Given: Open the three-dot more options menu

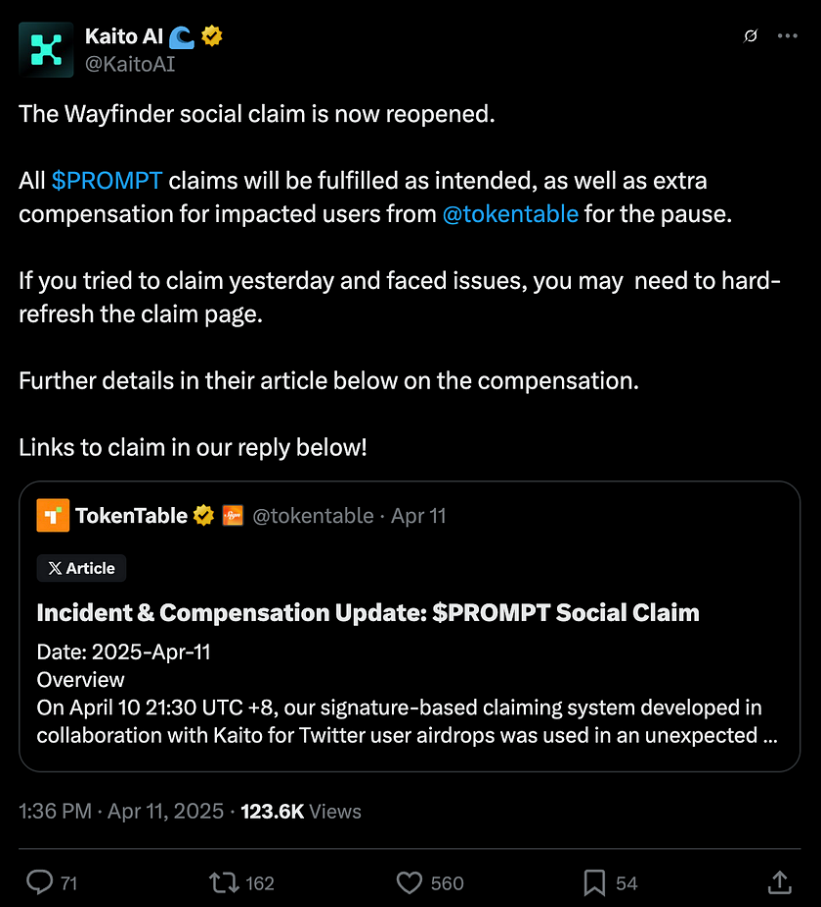Looking at the screenshot, I should [787, 36].
